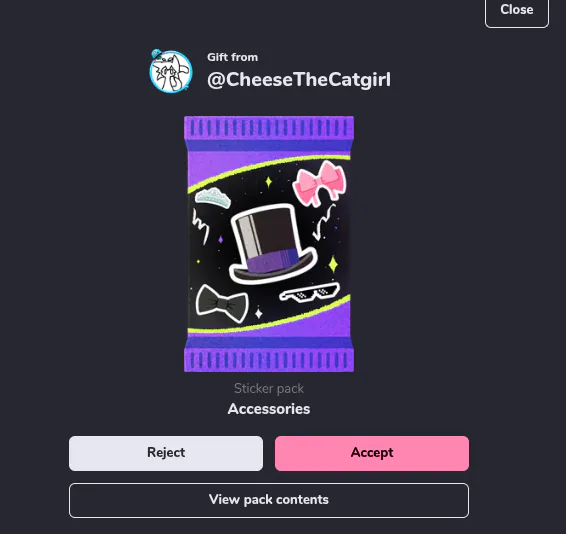Reject the gifted sticker pack
Viewport: 566px width, 534px height.
[166, 453]
